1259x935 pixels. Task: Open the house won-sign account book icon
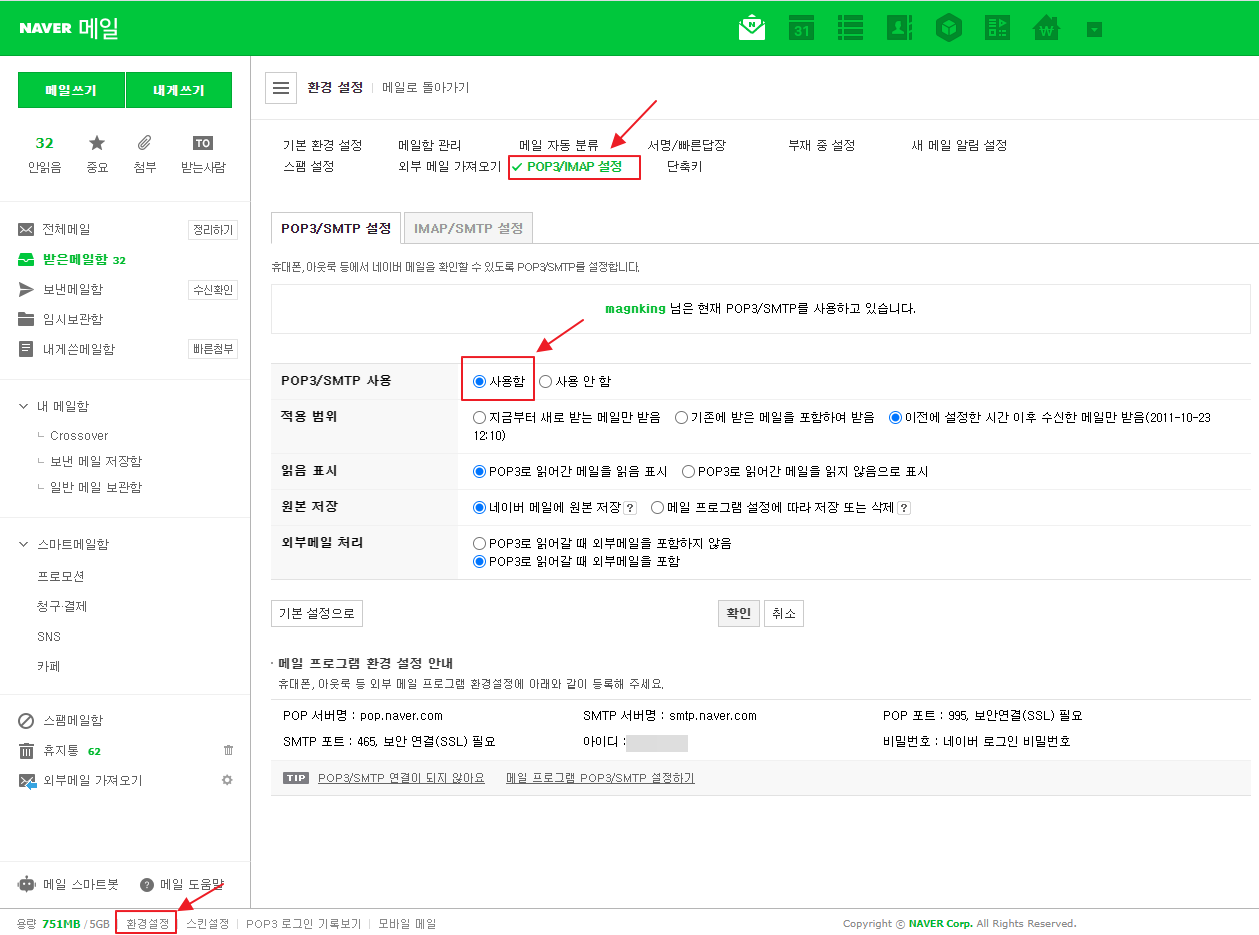(x=1046, y=28)
